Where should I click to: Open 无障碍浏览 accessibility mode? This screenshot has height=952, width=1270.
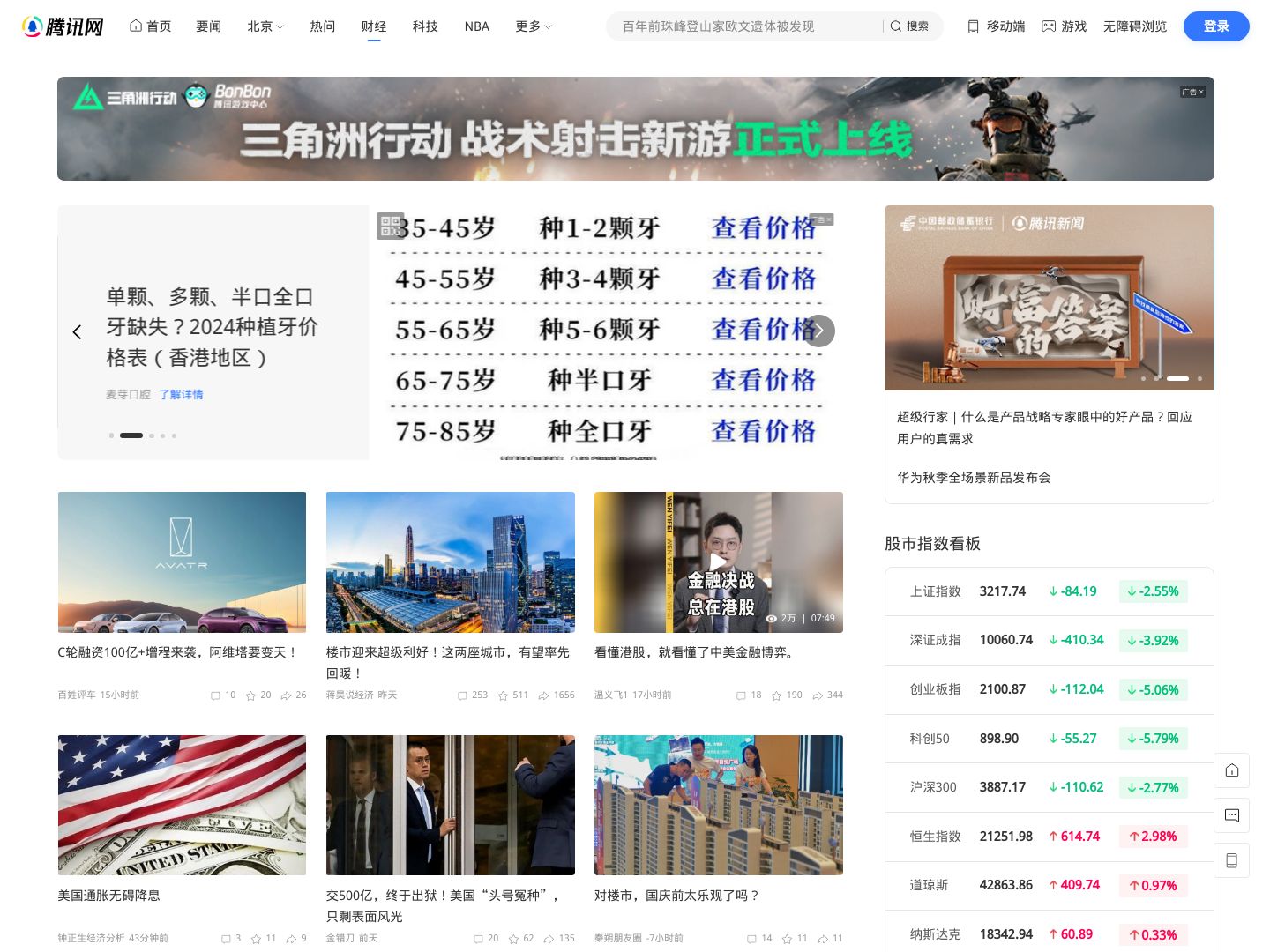[x=1135, y=26]
